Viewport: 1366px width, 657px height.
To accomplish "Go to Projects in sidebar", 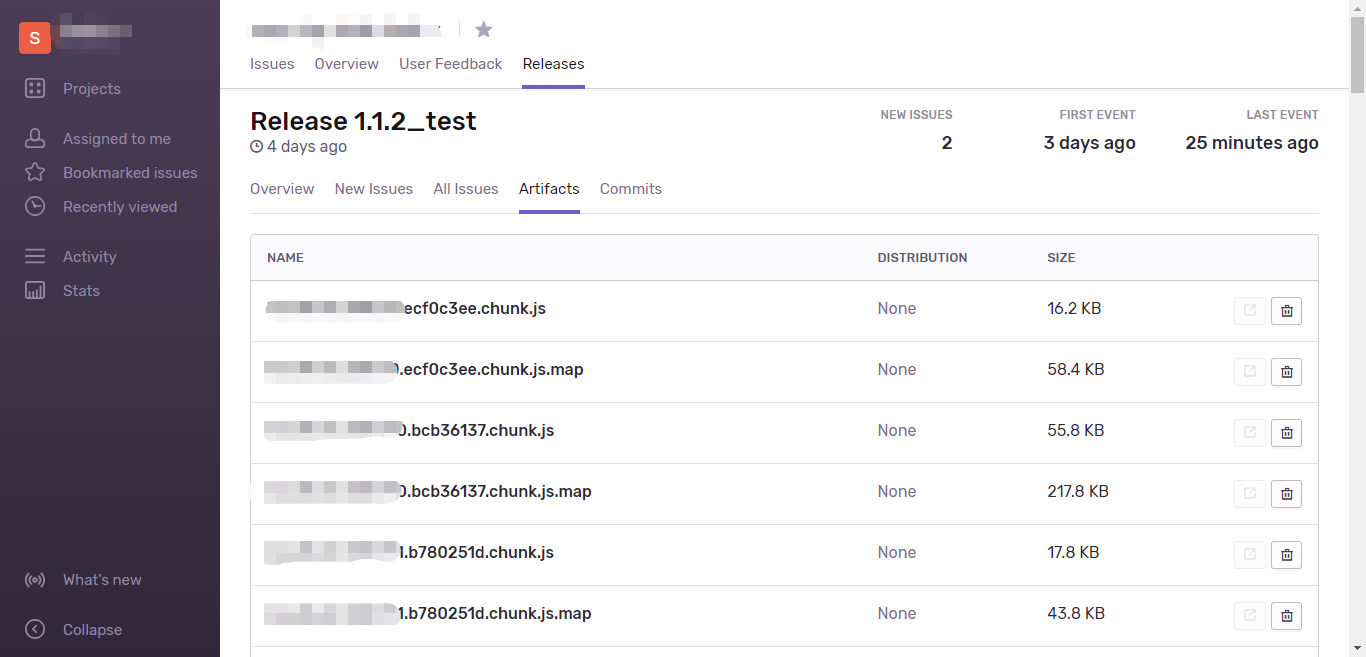I will coord(91,89).
